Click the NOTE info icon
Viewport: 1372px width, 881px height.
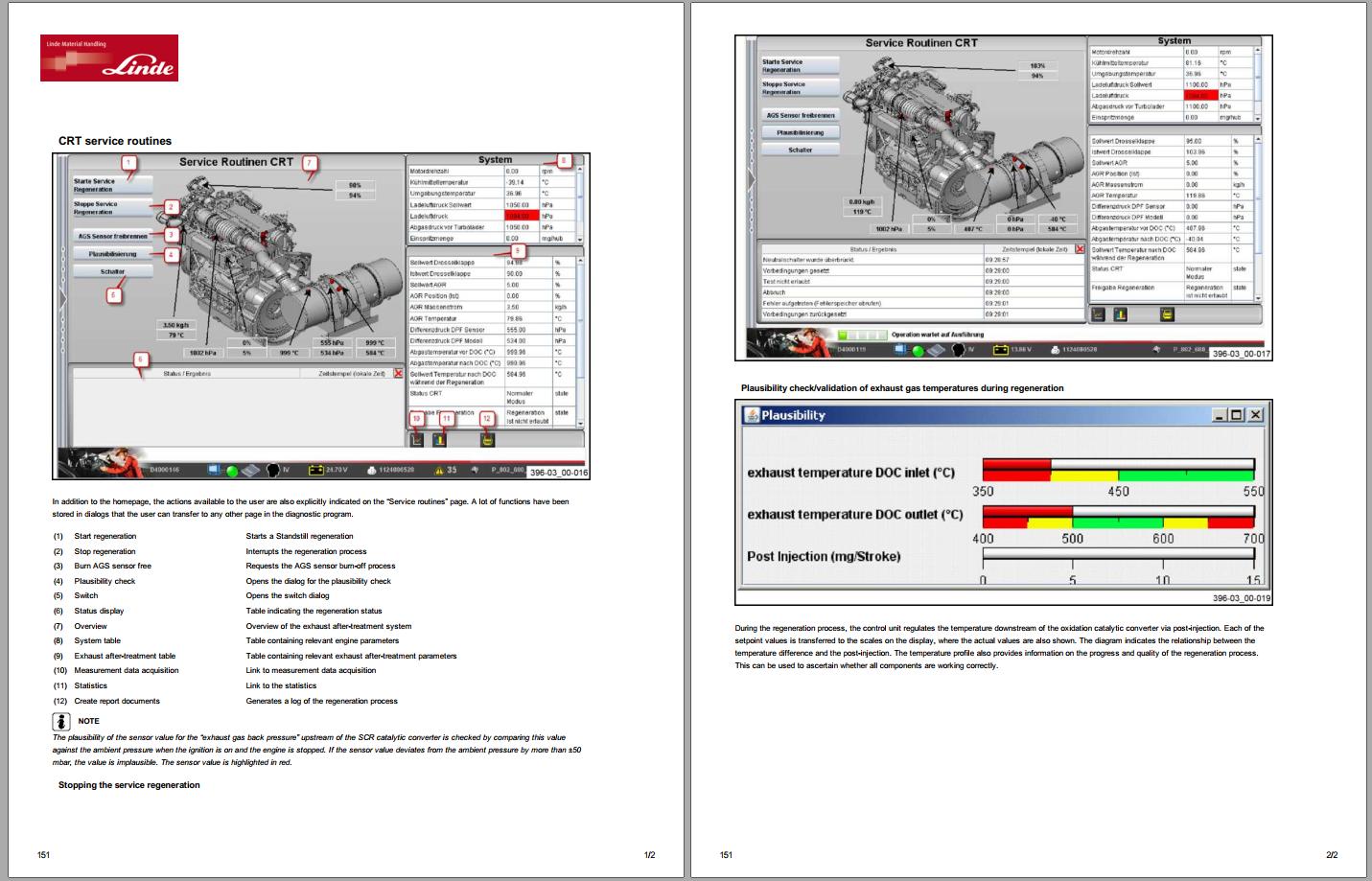pyautogui.click(x=62, y=722)
